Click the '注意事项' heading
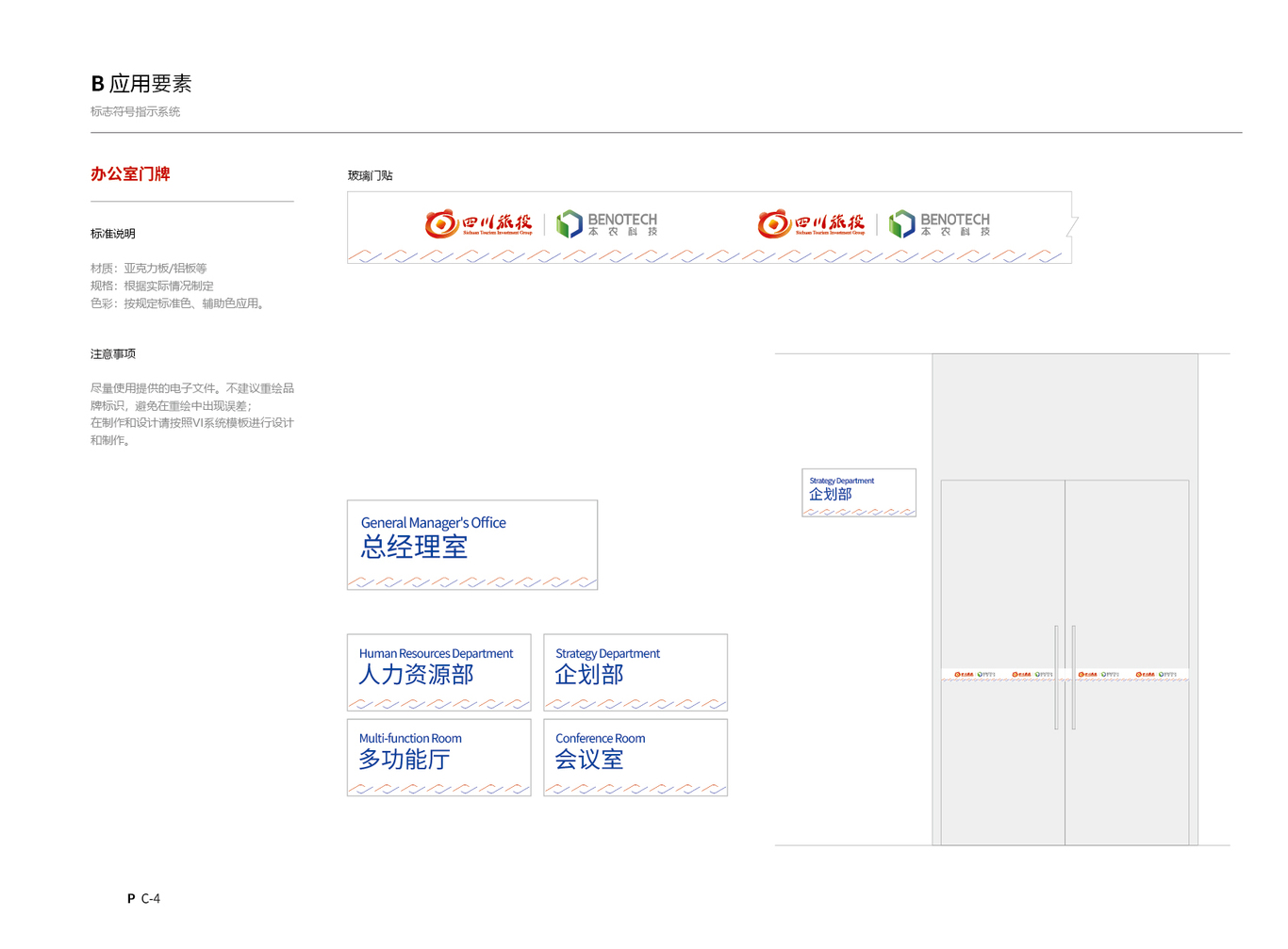Viewport: 1288px width, 949px height. [x=113, y=354]
